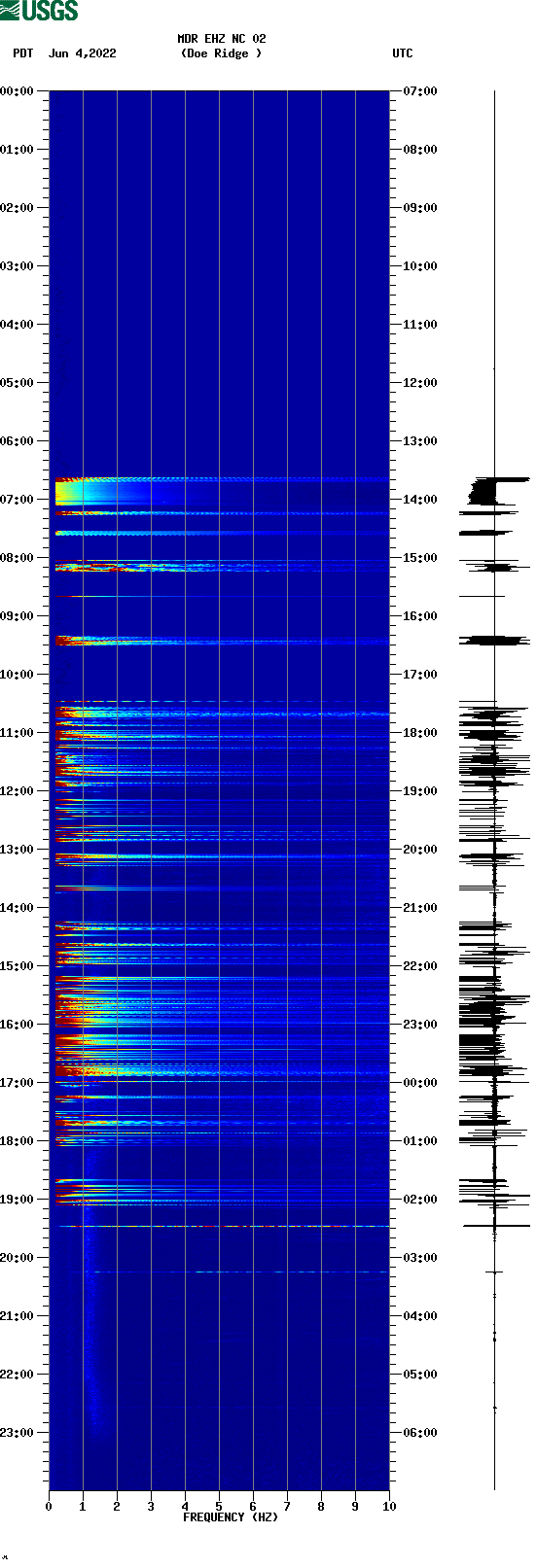Click the 07:00 PDT time label
The height and width of the screenshot is (1568, 537).
[x=18, y=500]
